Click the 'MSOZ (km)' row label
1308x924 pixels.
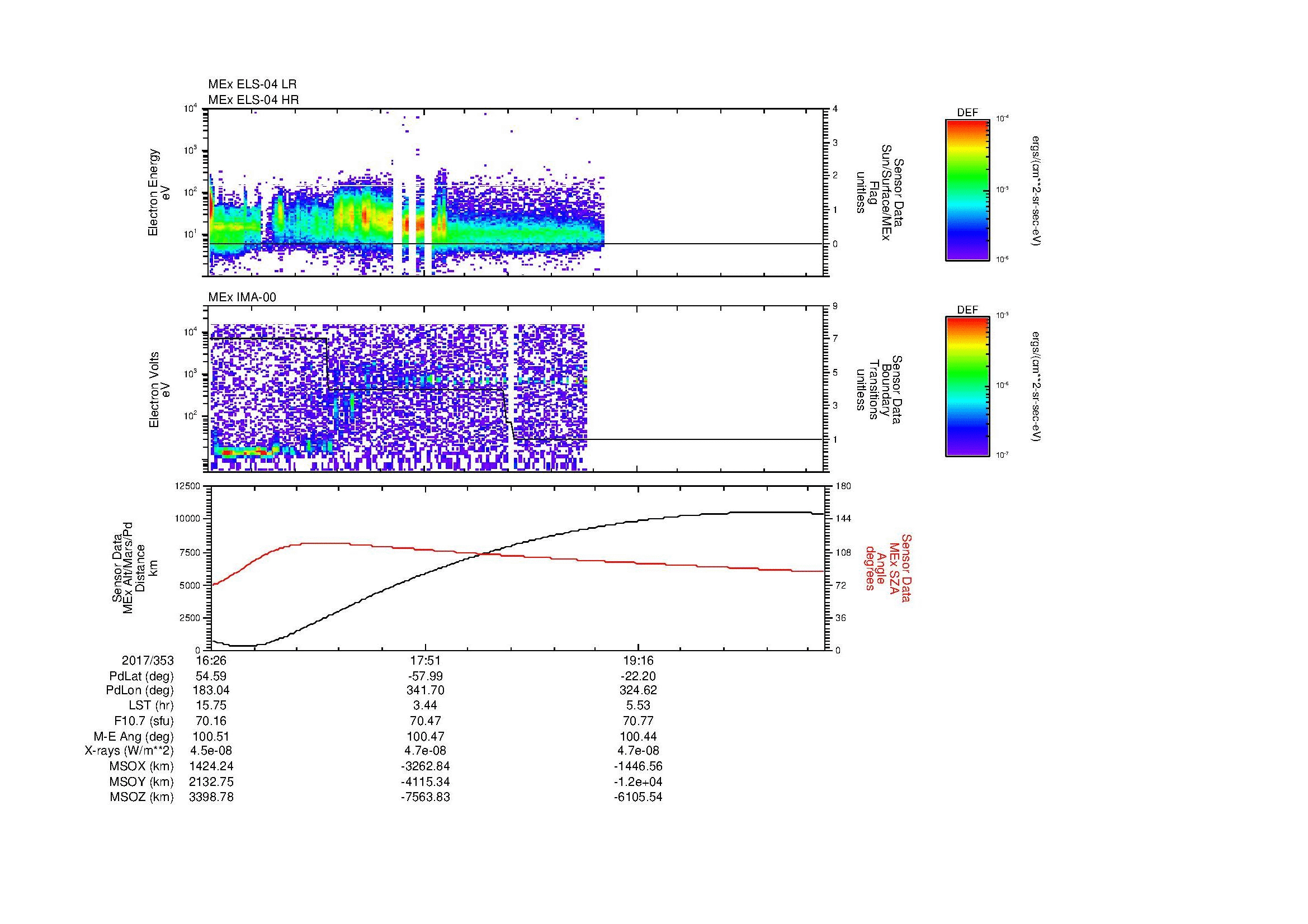click(x=141, y=797)
